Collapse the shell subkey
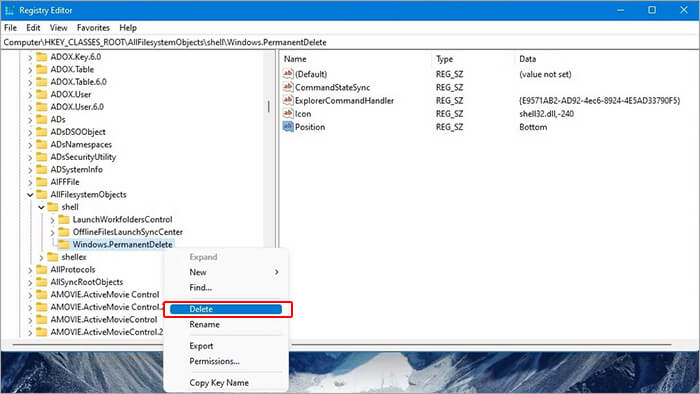 [41, 207]
